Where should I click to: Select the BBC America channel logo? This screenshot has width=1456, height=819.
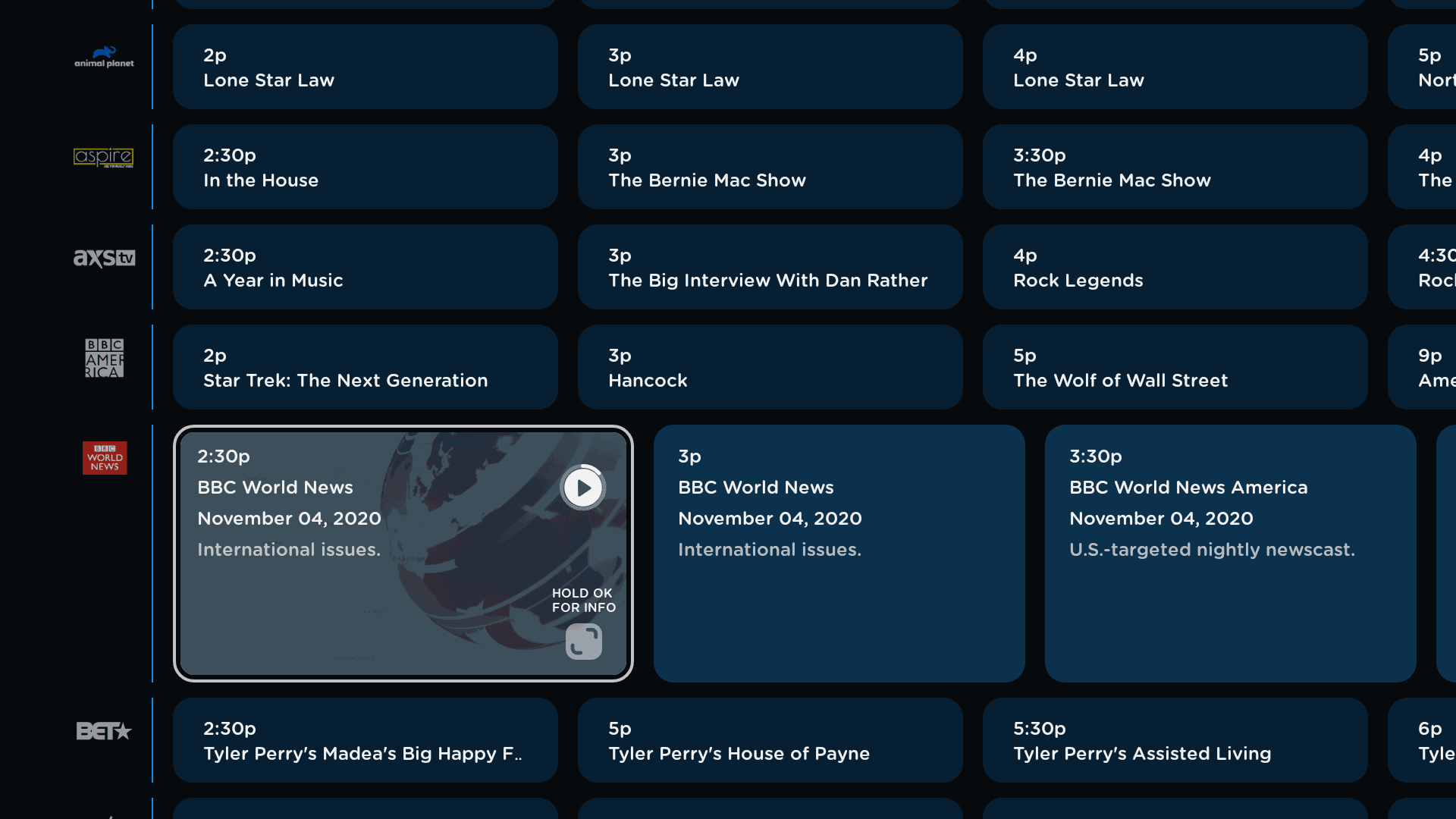tap(104, 358)
